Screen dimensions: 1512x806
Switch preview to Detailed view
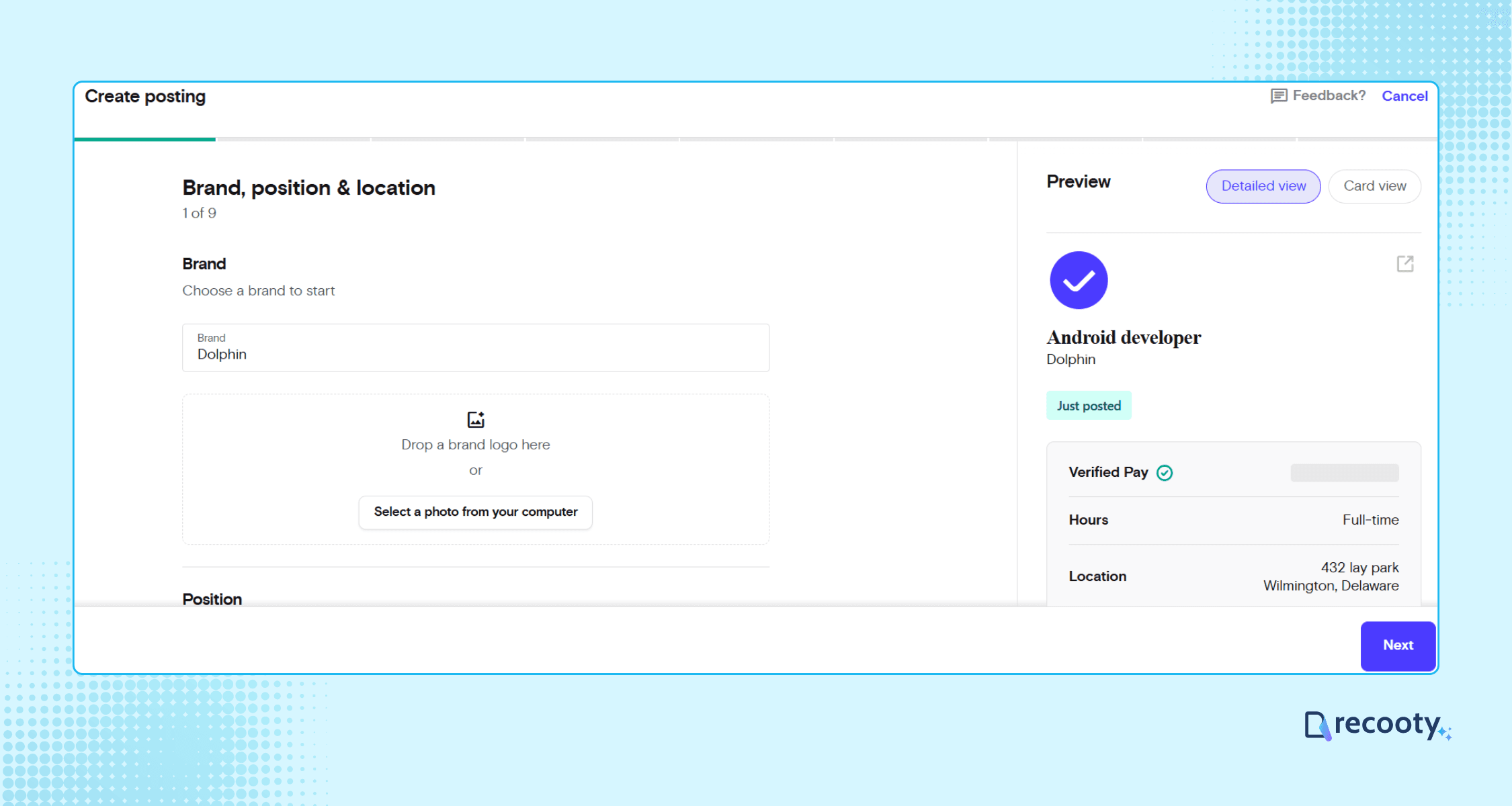coord(1263,186)
